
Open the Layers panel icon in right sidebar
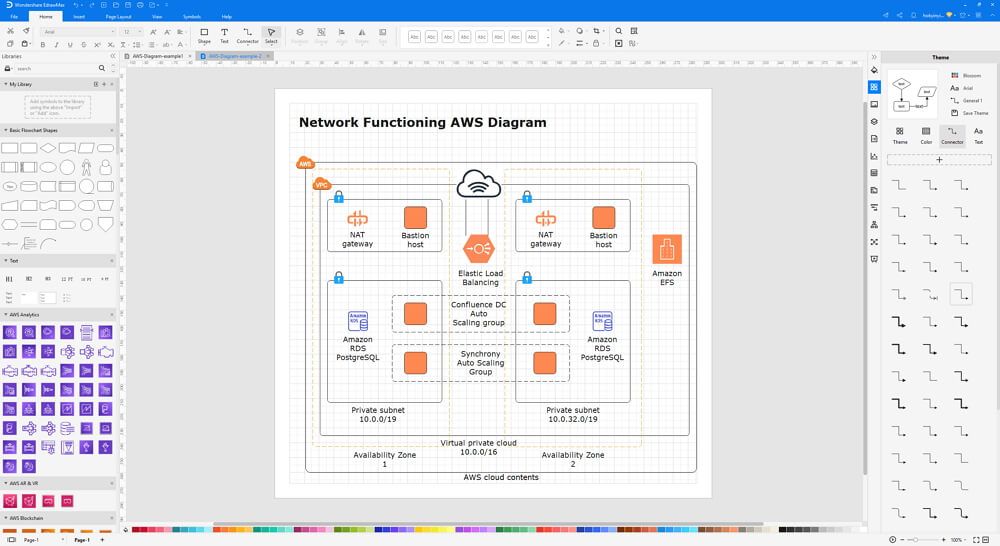point(874,121)
